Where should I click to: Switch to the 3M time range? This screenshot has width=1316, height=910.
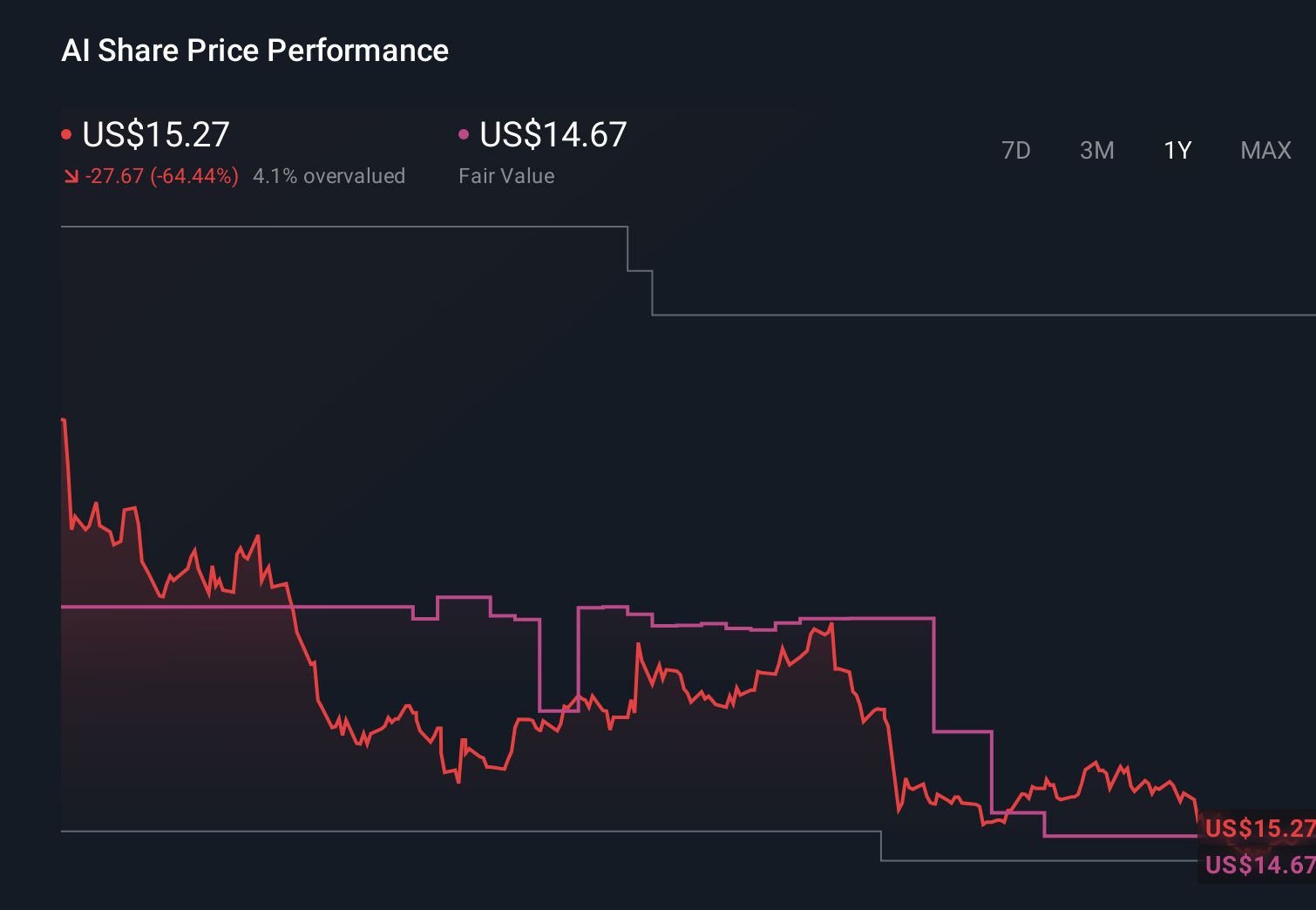pyautogui.click(x=1096, y=150)
